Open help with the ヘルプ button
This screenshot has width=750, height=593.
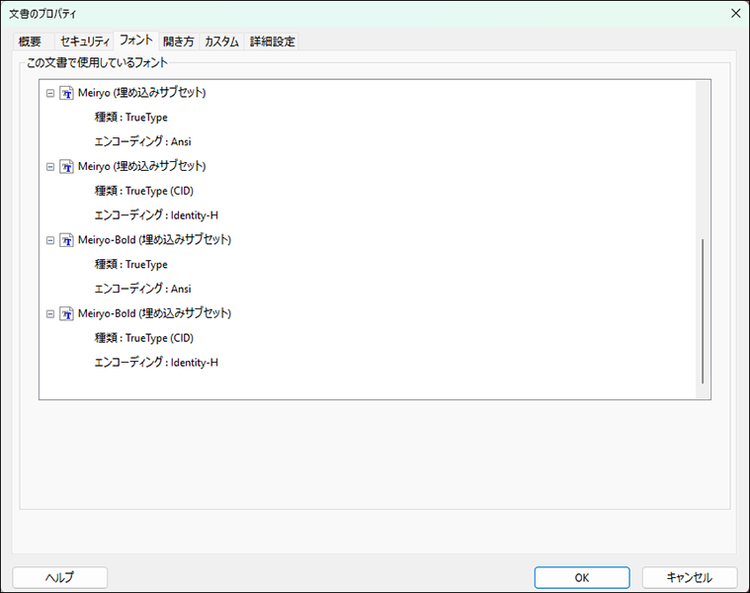coord(60,578)
